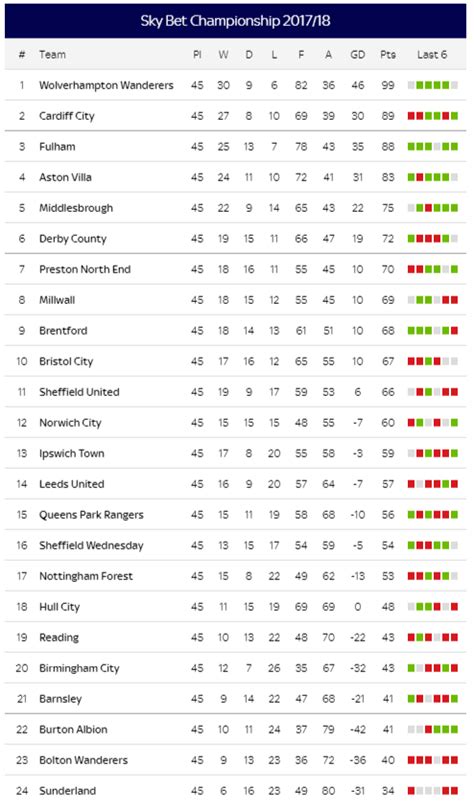474x812 pixels.
Task: Select Leeds United team name
Action: coord(71,484)
